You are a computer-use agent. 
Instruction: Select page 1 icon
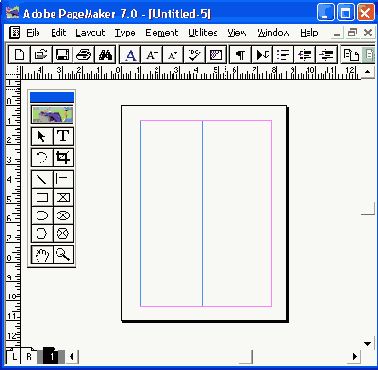point(52,357)
